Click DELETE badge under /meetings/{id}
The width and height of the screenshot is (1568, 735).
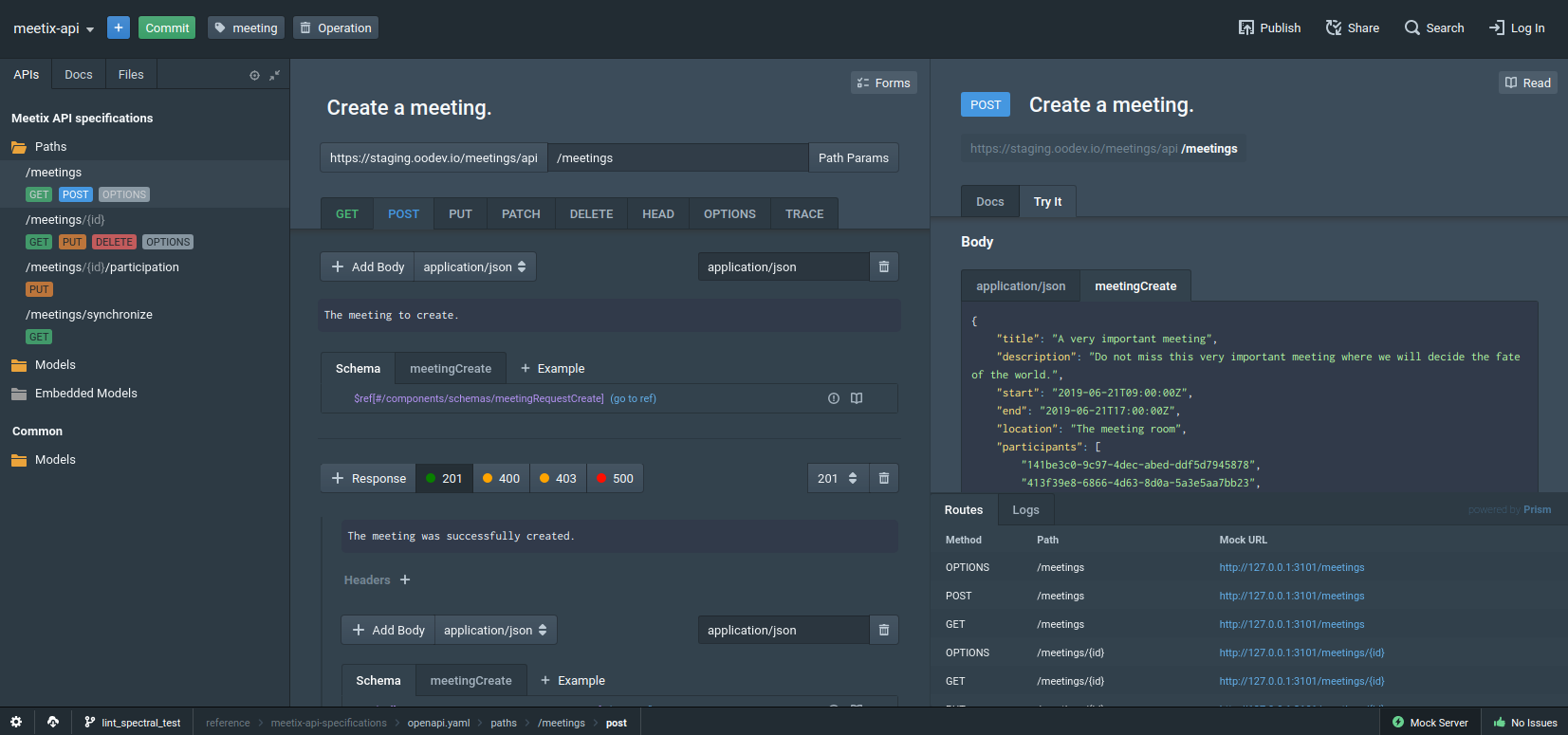click(114, 242)
